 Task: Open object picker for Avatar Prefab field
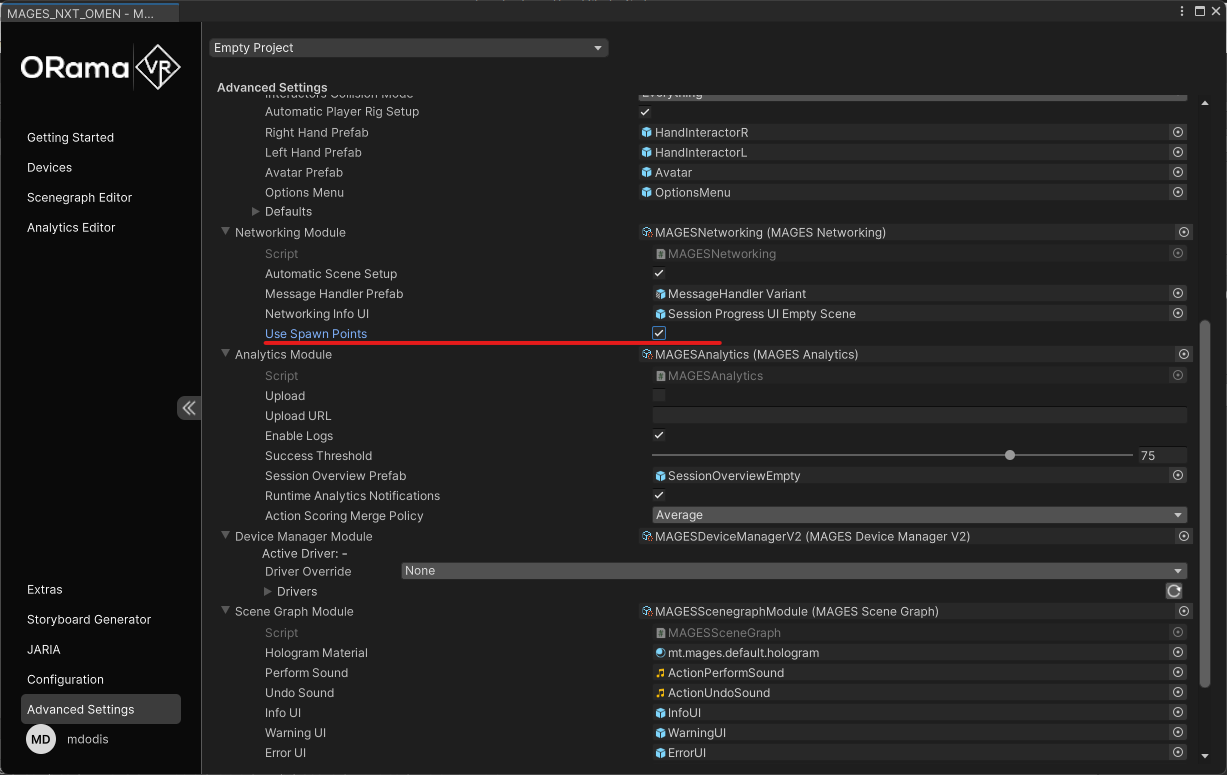[1178, 172]
